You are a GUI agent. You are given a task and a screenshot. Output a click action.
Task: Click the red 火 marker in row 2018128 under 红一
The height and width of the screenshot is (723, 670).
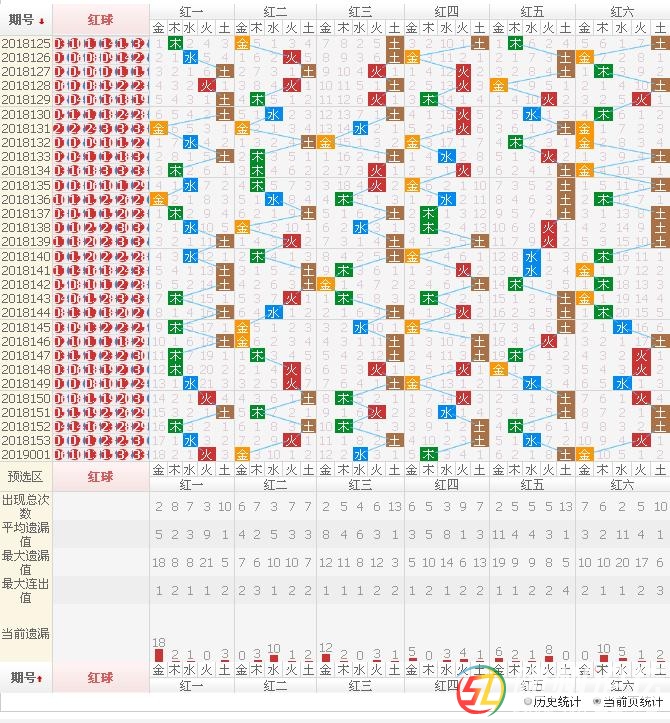[207, 86]
